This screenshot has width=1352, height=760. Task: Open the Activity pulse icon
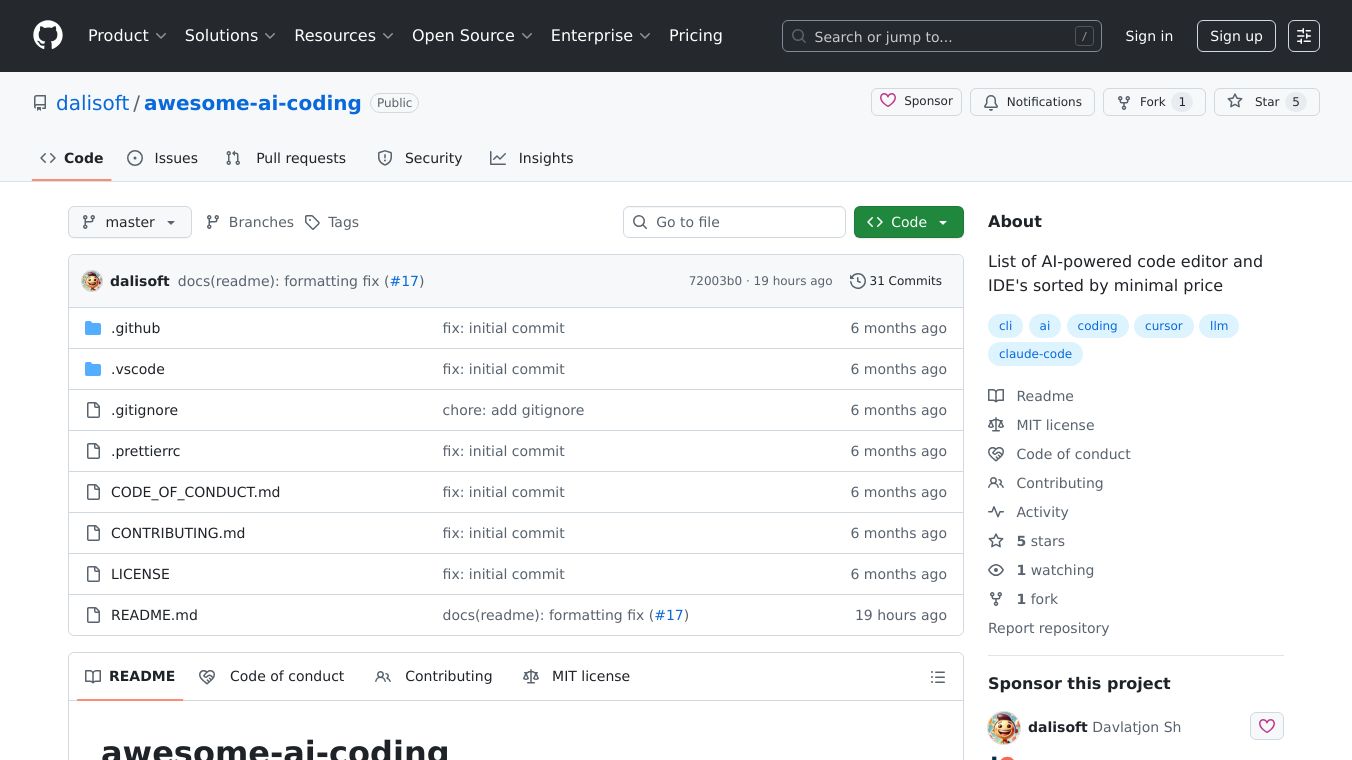(x=996, y=512)
